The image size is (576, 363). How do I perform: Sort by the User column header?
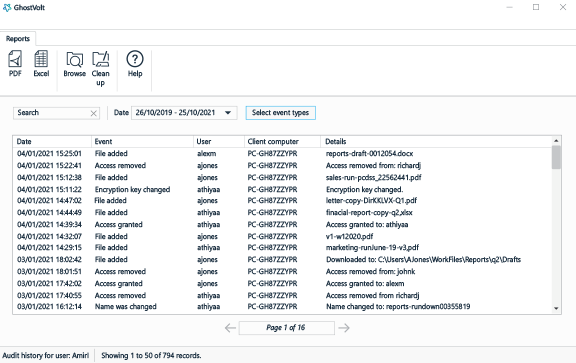tap(219, 141)
